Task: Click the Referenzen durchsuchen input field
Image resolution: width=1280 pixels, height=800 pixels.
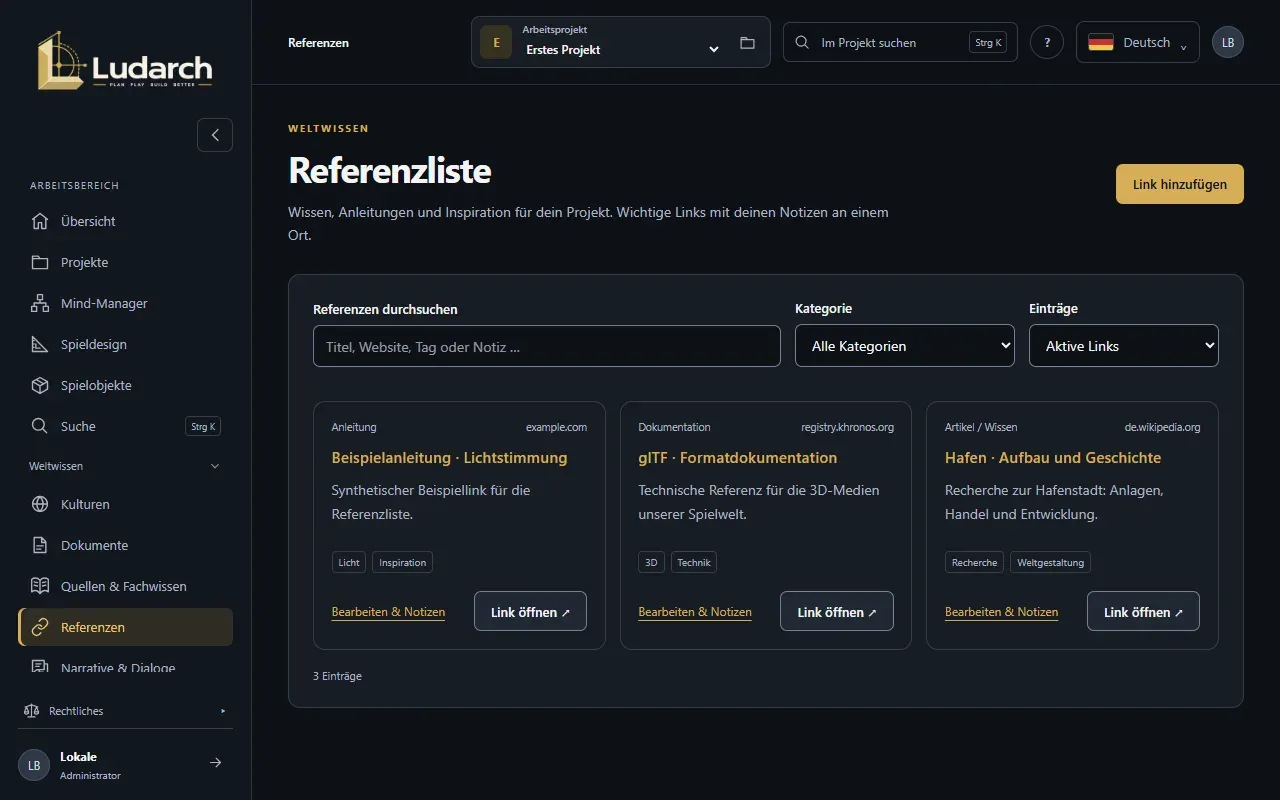Action: (547, 346)
